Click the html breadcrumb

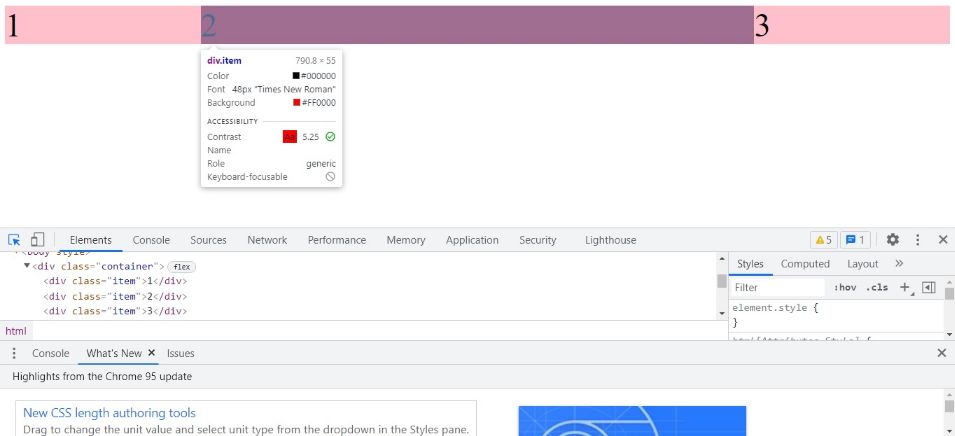[16, 331]
